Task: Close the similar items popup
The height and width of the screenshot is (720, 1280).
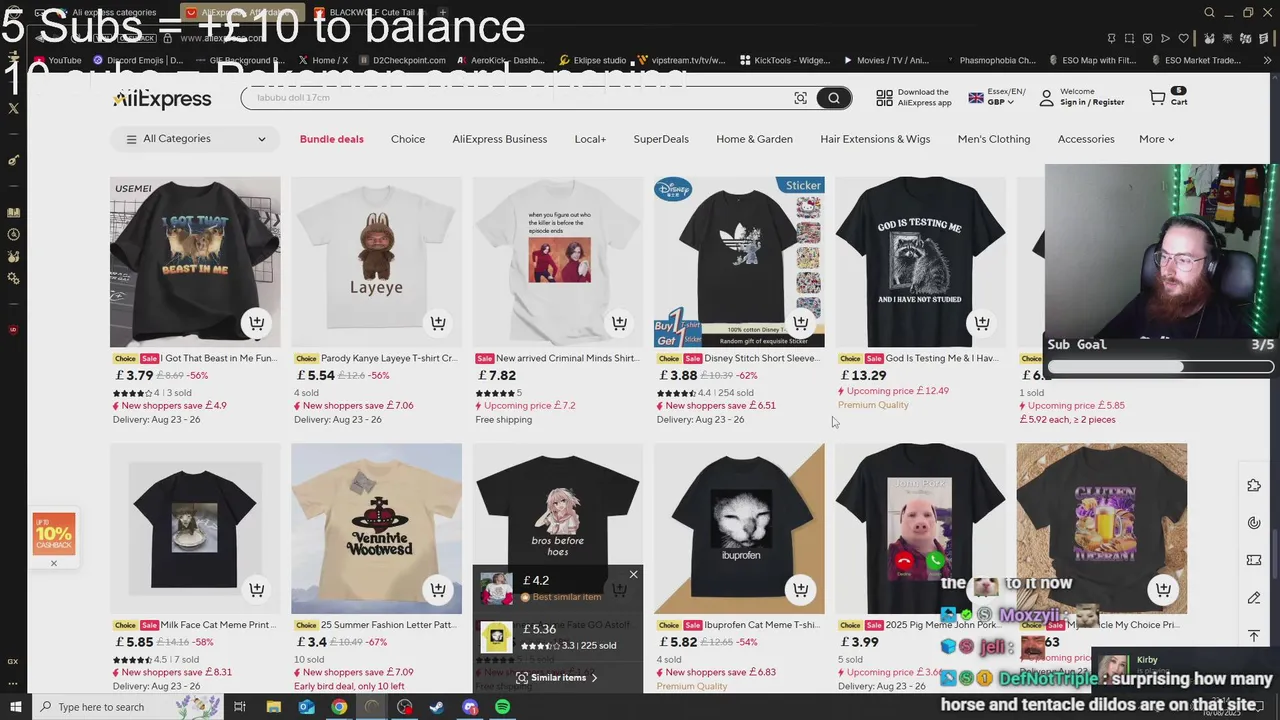Action: click(633, 574)
